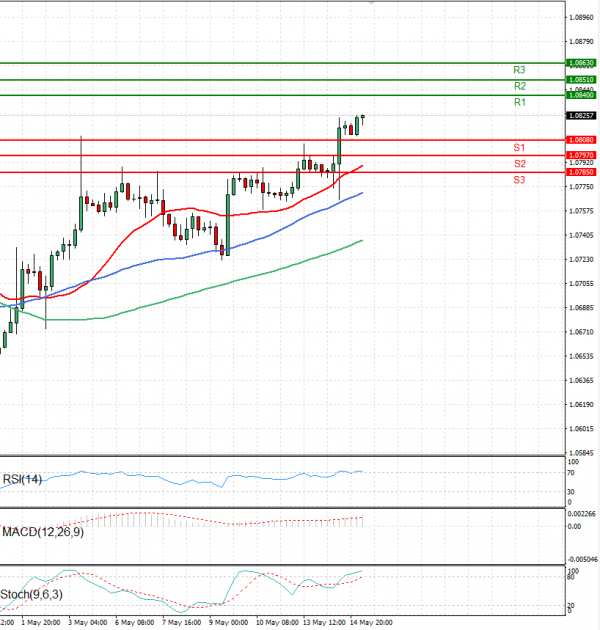The width and height of the screenshot is (600, 630).
Task: Click the 1.07405 price axis value
Action: click(581, 235)
